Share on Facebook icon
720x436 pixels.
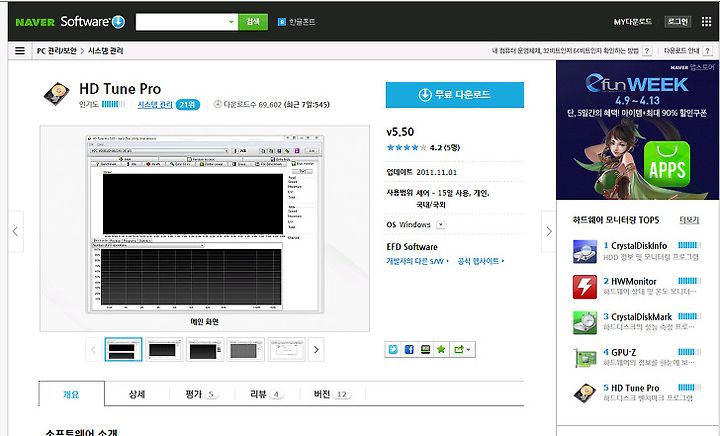pos(409,350)
